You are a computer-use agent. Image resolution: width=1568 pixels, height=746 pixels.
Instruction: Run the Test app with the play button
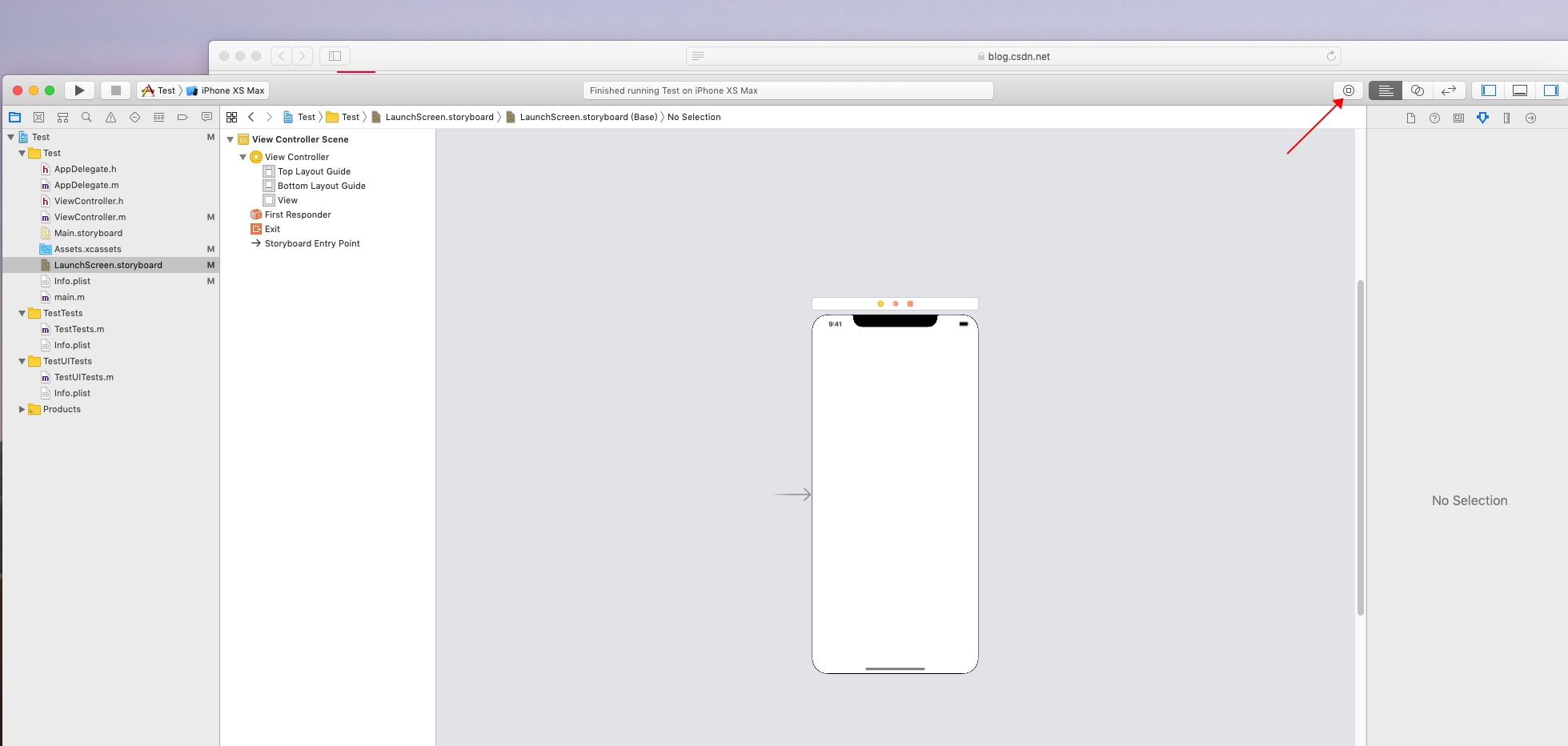pos(79,90)
